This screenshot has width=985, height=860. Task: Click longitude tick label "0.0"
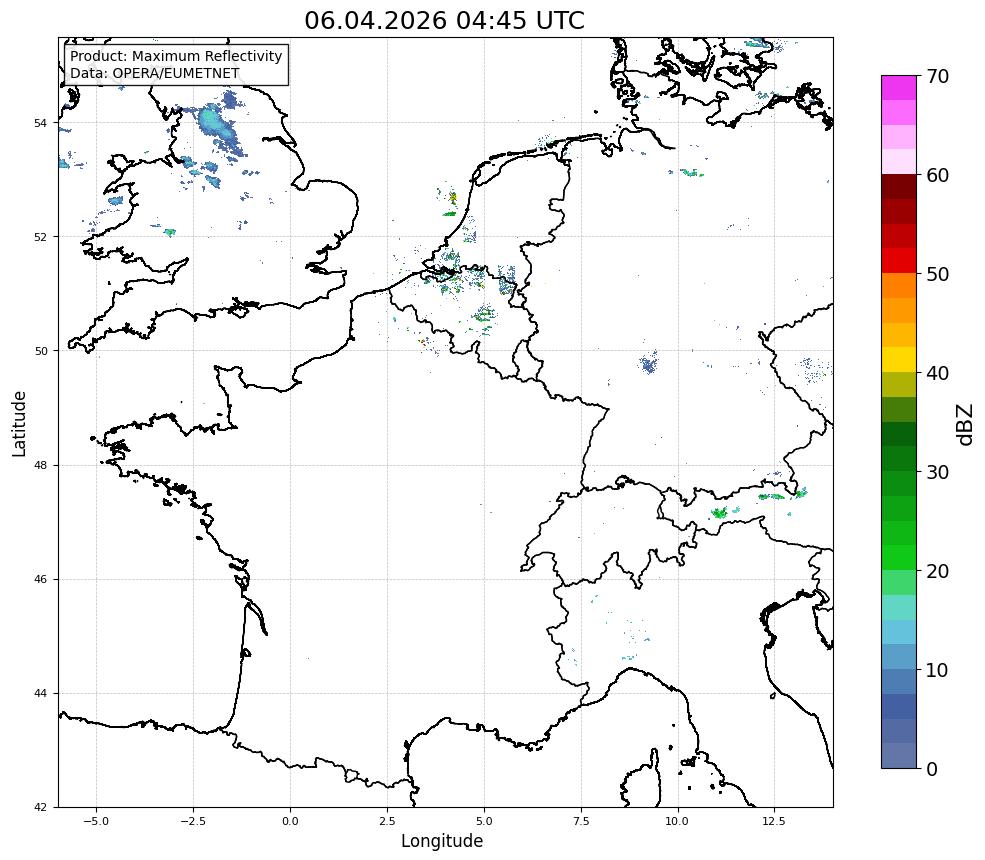tap(290, 821)
